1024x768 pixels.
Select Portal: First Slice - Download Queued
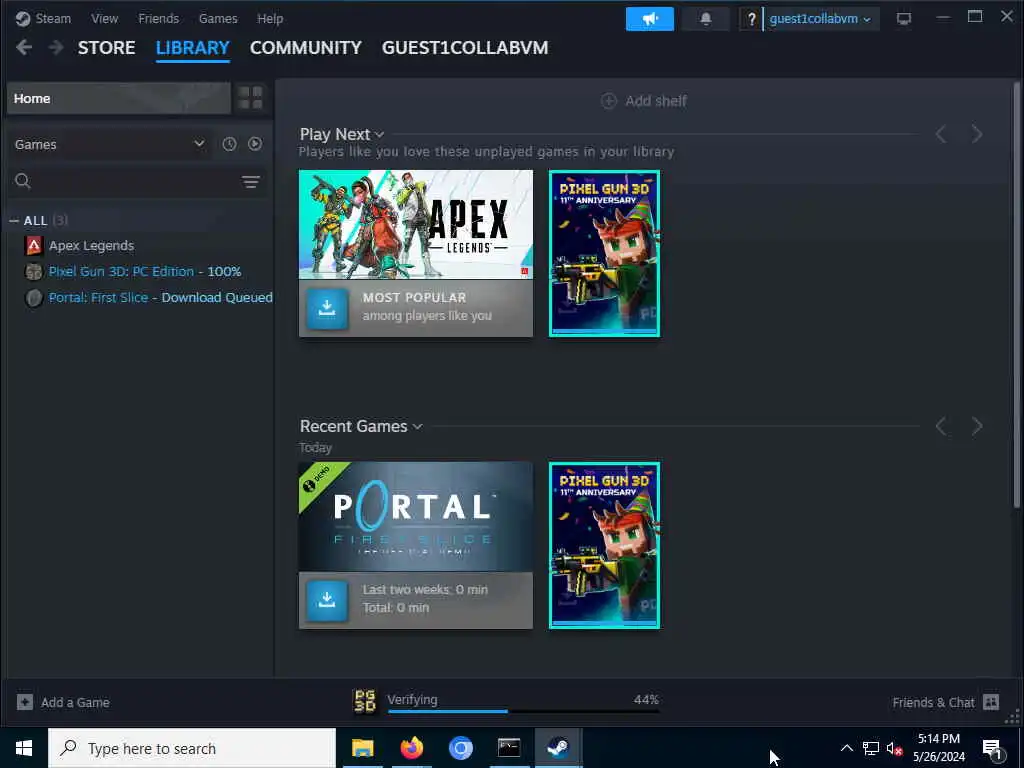(161, 298)
